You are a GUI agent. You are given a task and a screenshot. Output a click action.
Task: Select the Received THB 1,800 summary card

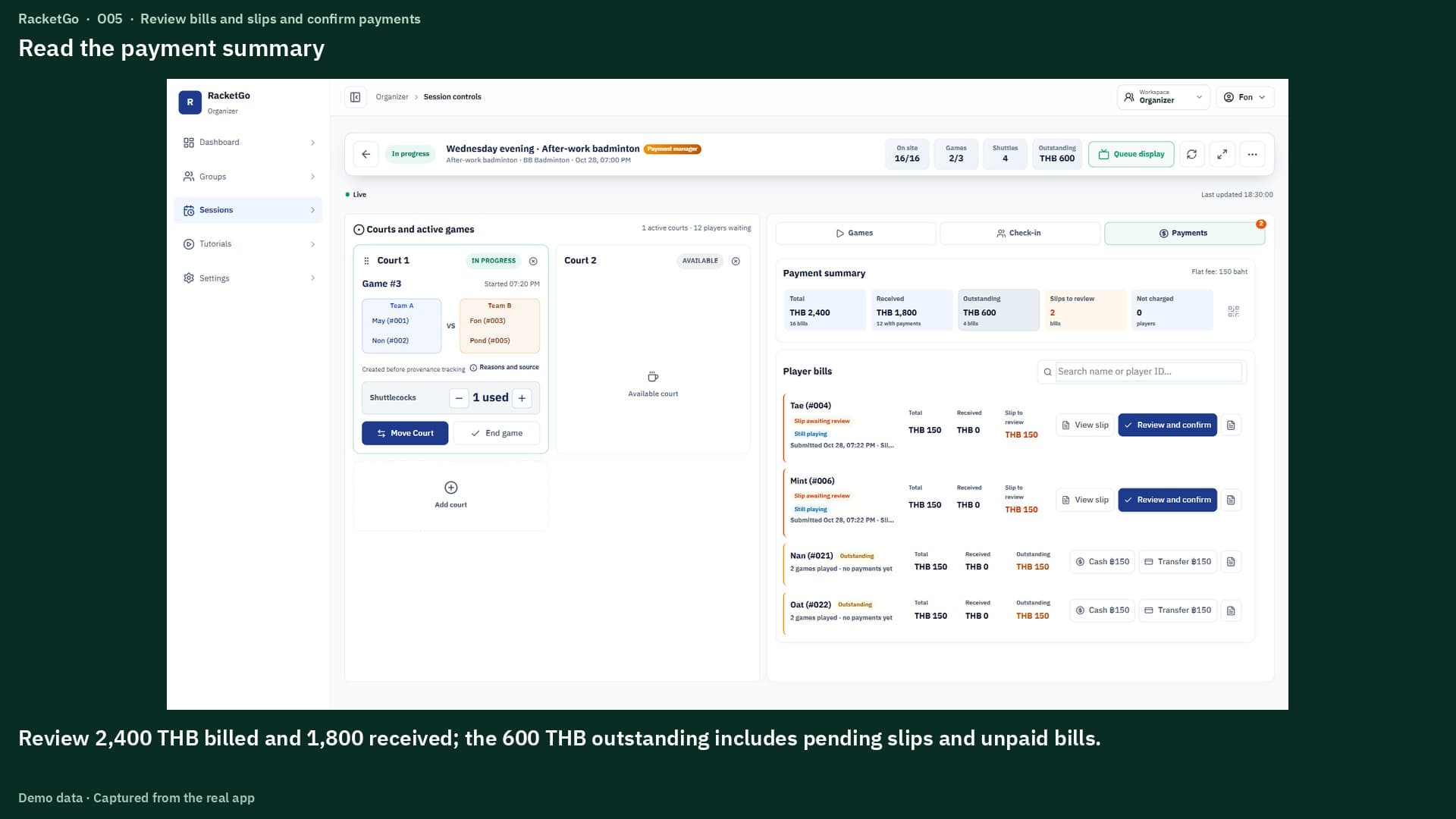click(912, 310)
